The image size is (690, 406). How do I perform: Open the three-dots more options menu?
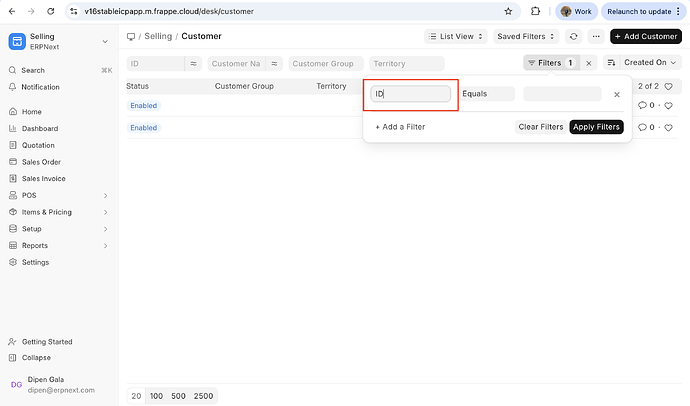(595, 36)
